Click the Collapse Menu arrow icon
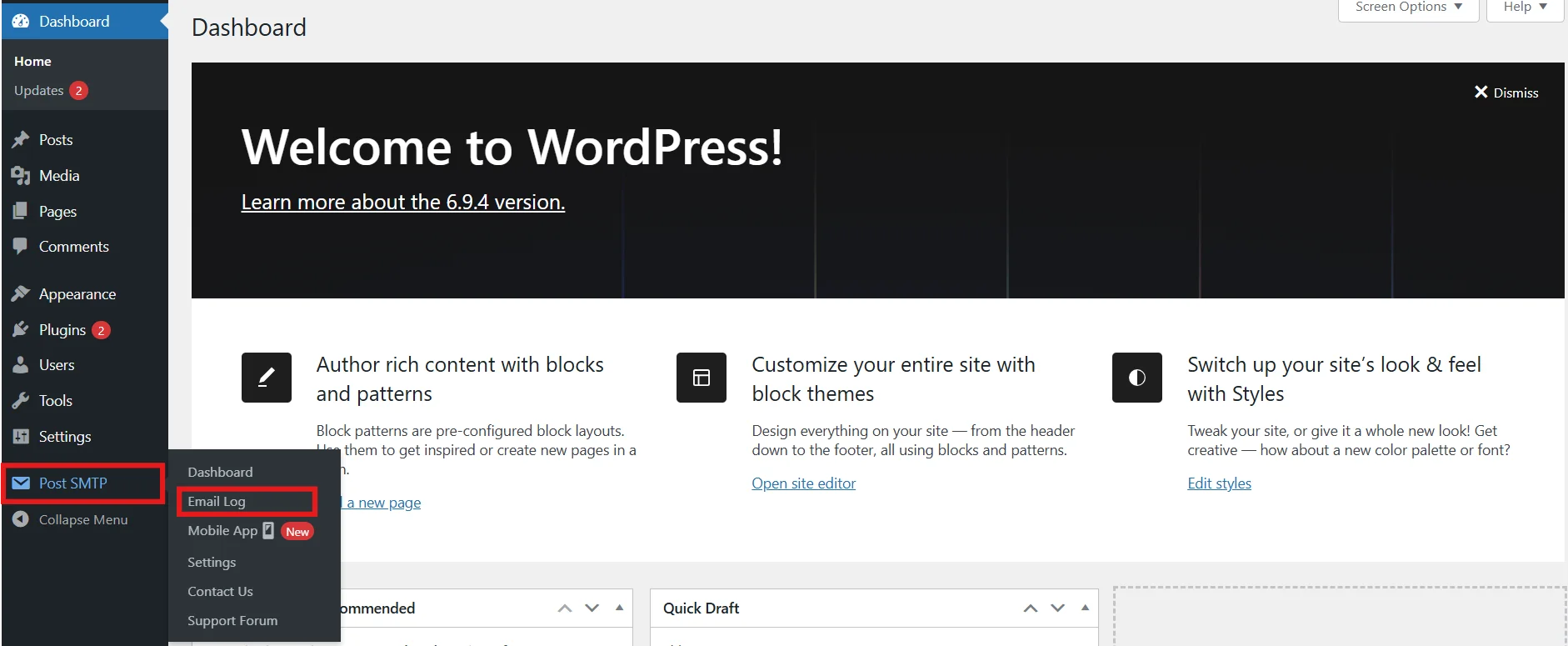This screenshot has height=646, width=1568. click(x=21, y=519)
